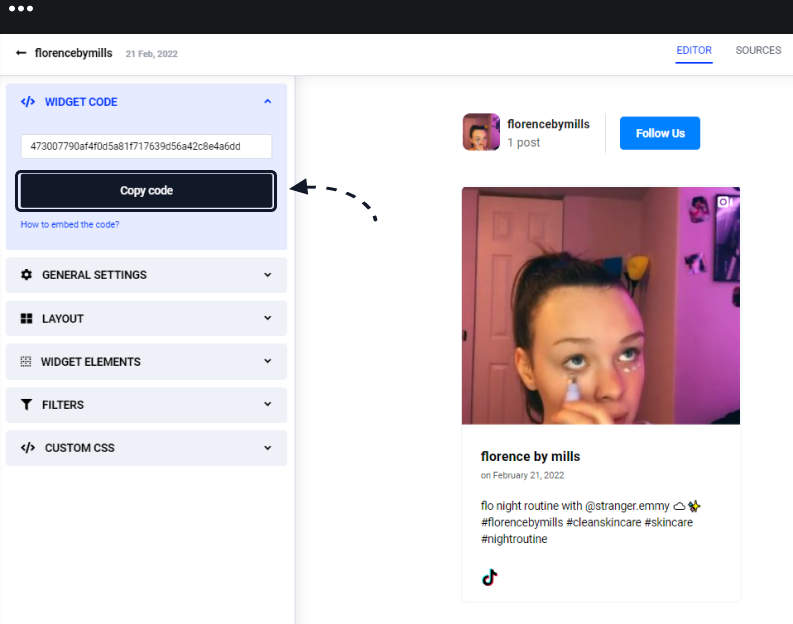Open 'How to embed the code?' link
The image size is (793, 624).
coord(70,224)
